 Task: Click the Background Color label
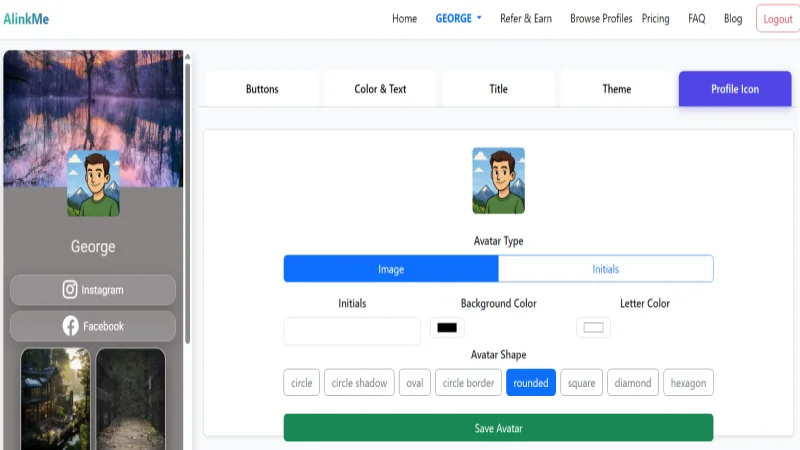coord(498,304)
